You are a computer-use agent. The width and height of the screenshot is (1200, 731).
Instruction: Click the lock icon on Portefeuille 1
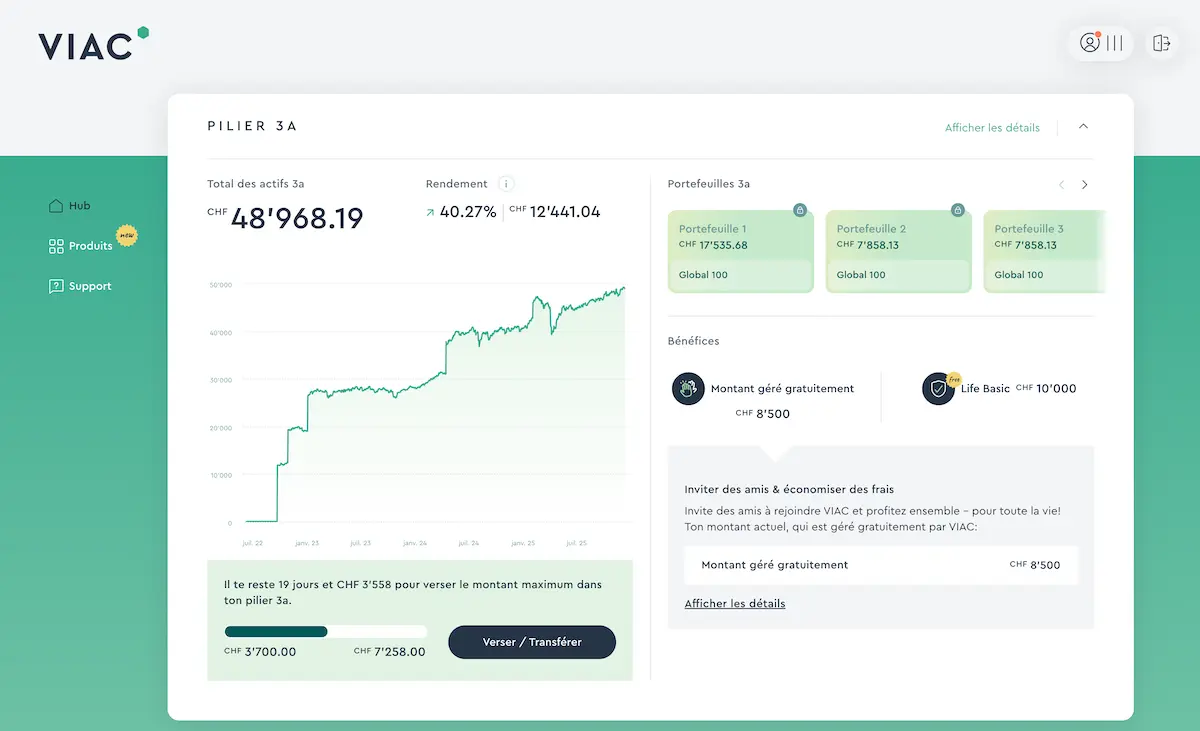(800, 210)
